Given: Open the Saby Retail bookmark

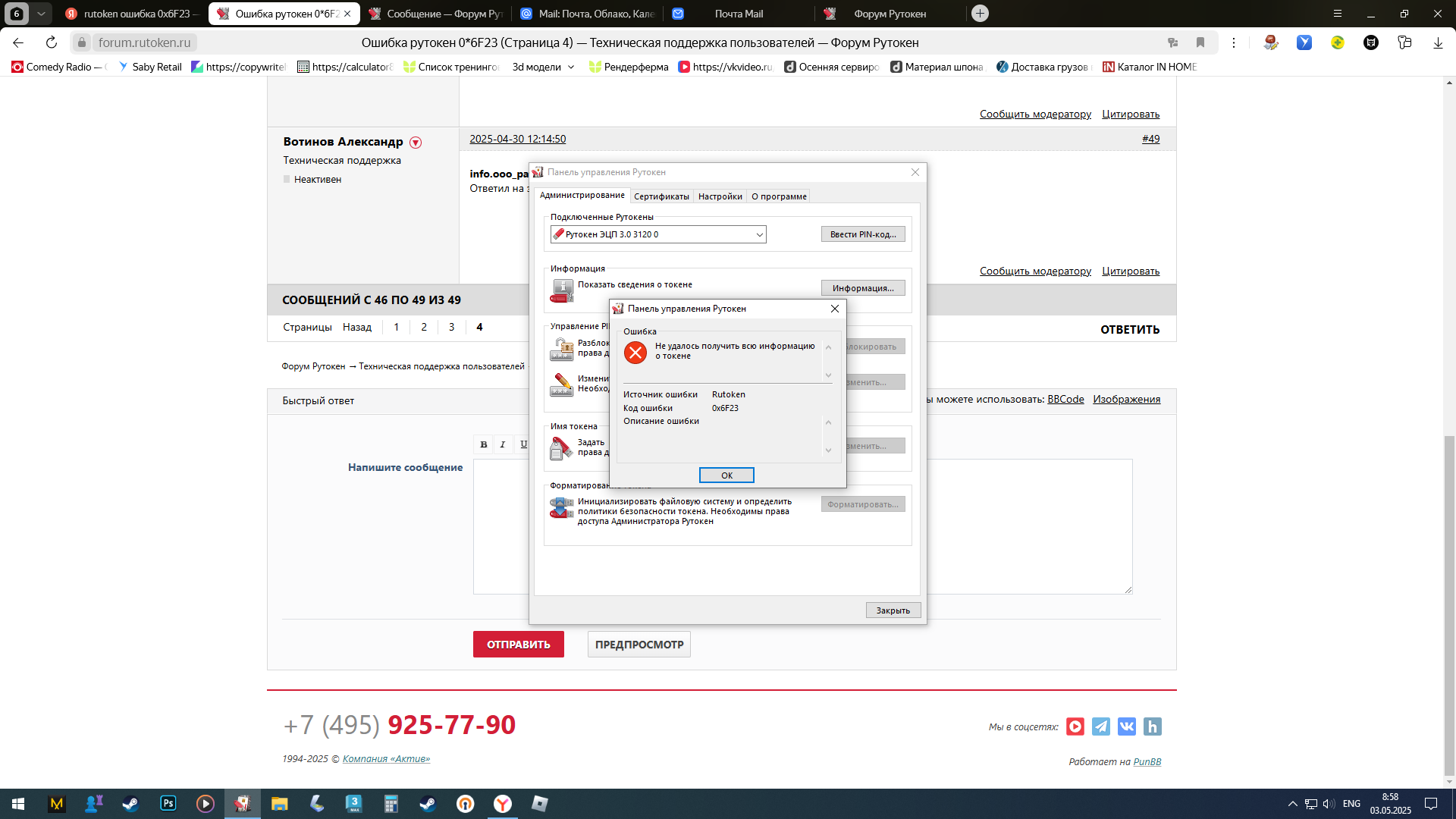Looking at the screenshot, I should [150, 67].
